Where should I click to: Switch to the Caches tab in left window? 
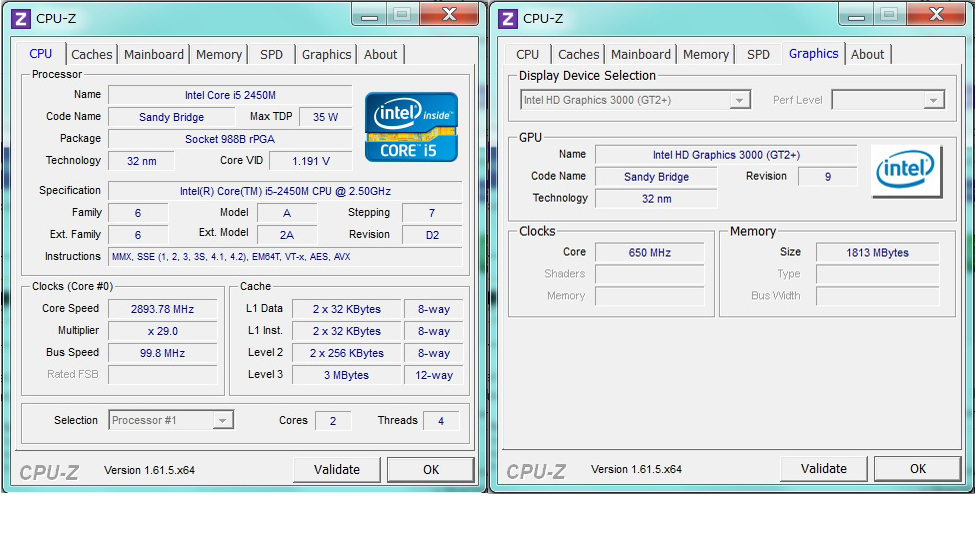click(x=92, y=55)
